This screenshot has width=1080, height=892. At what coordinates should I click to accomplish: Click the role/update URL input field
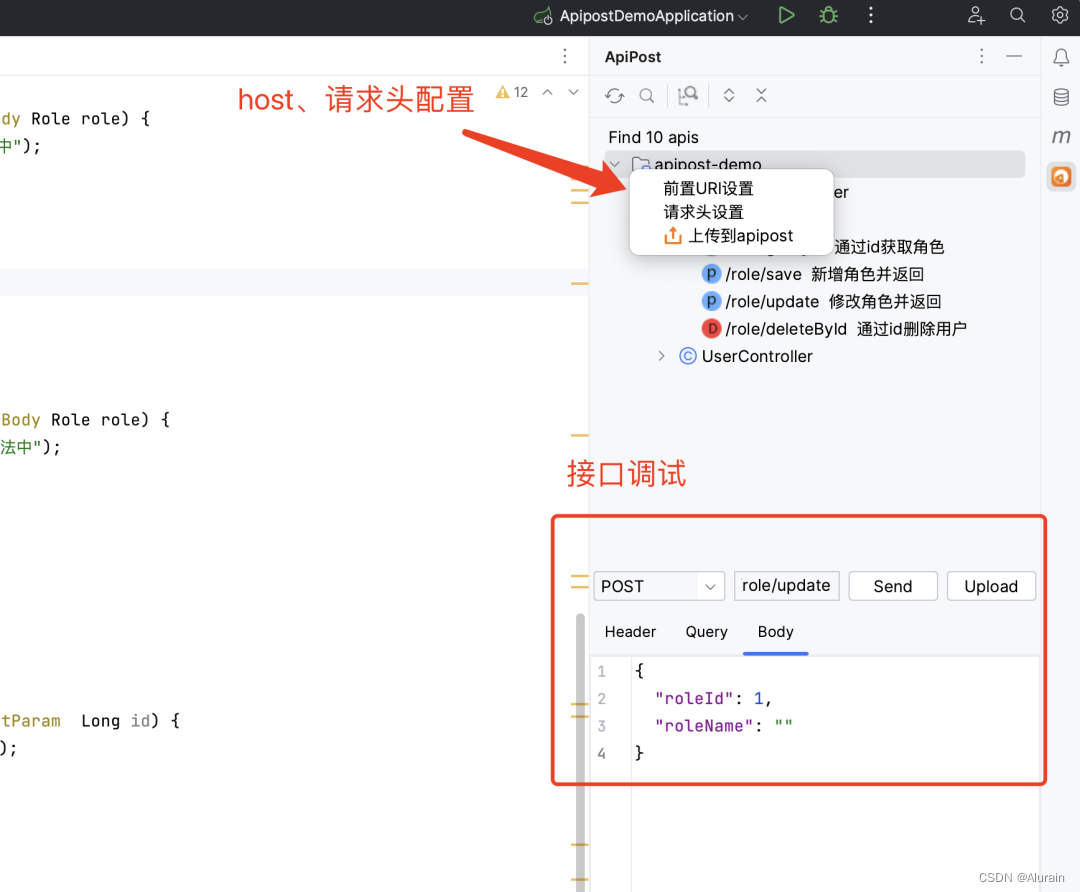pyautogui.click(x=786, y=585)
